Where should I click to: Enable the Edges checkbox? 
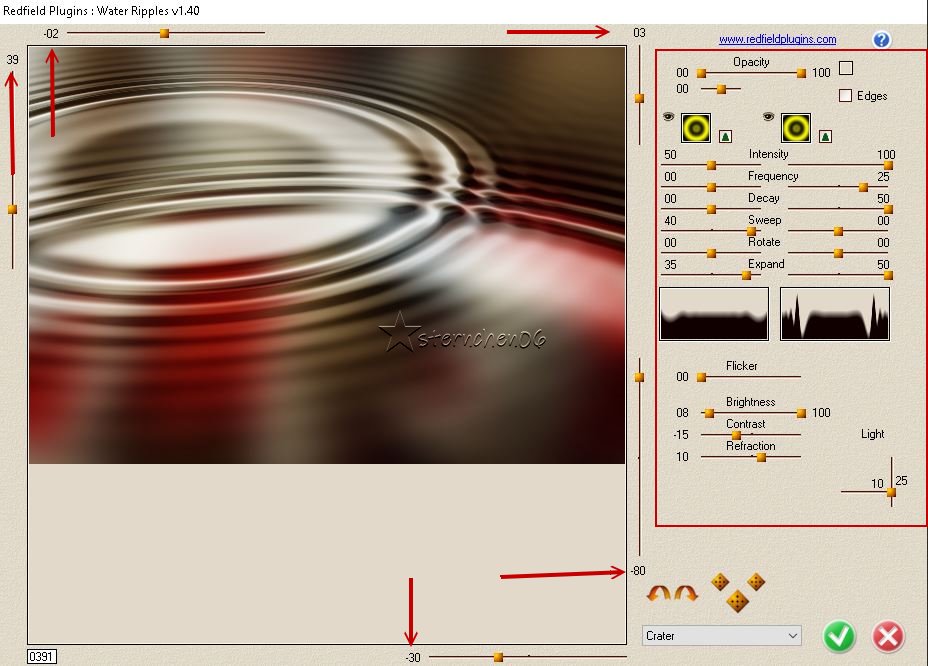tap(846, 96)
